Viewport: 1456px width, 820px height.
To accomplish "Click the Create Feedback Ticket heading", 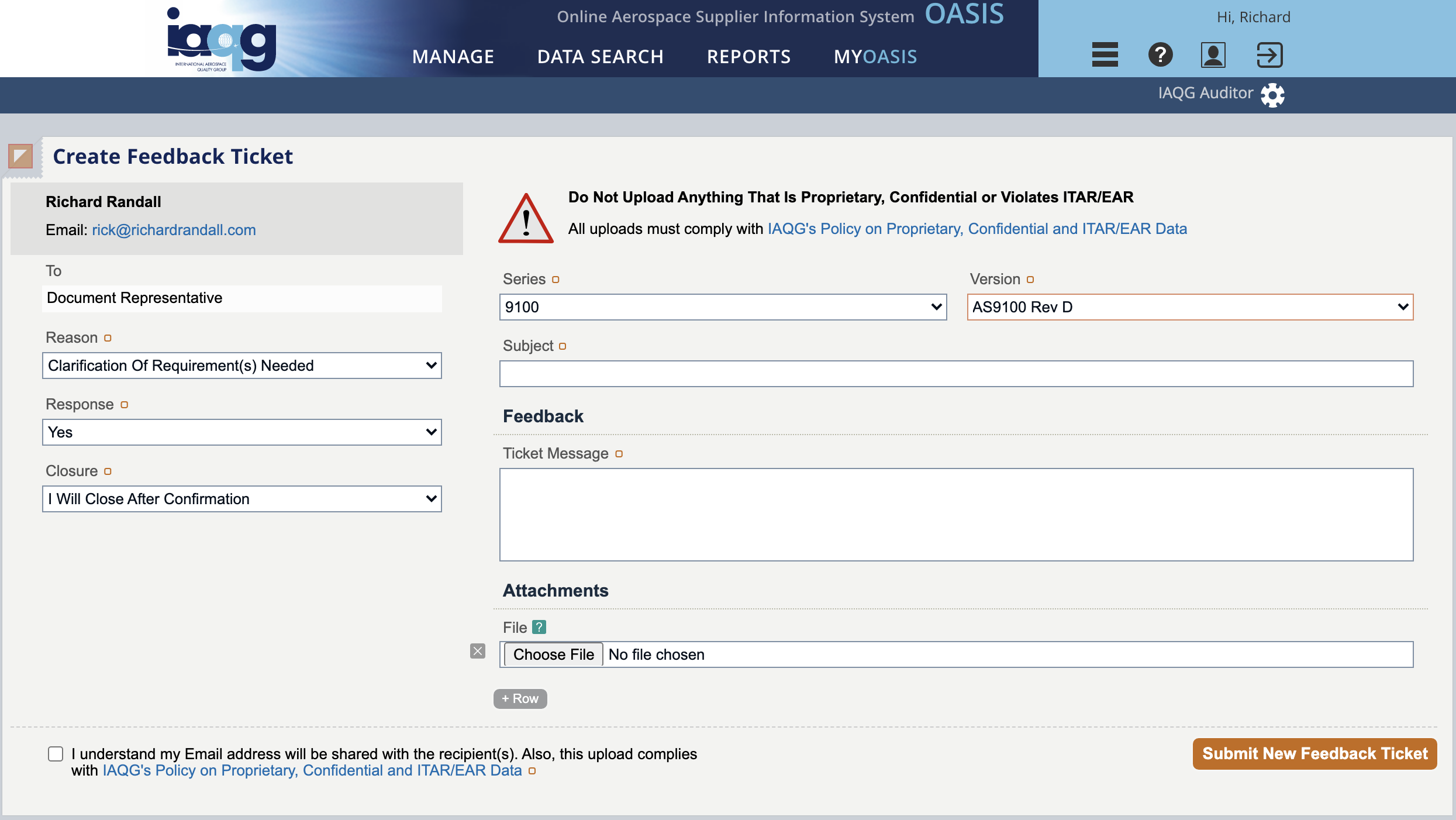I will click(172, 156).
